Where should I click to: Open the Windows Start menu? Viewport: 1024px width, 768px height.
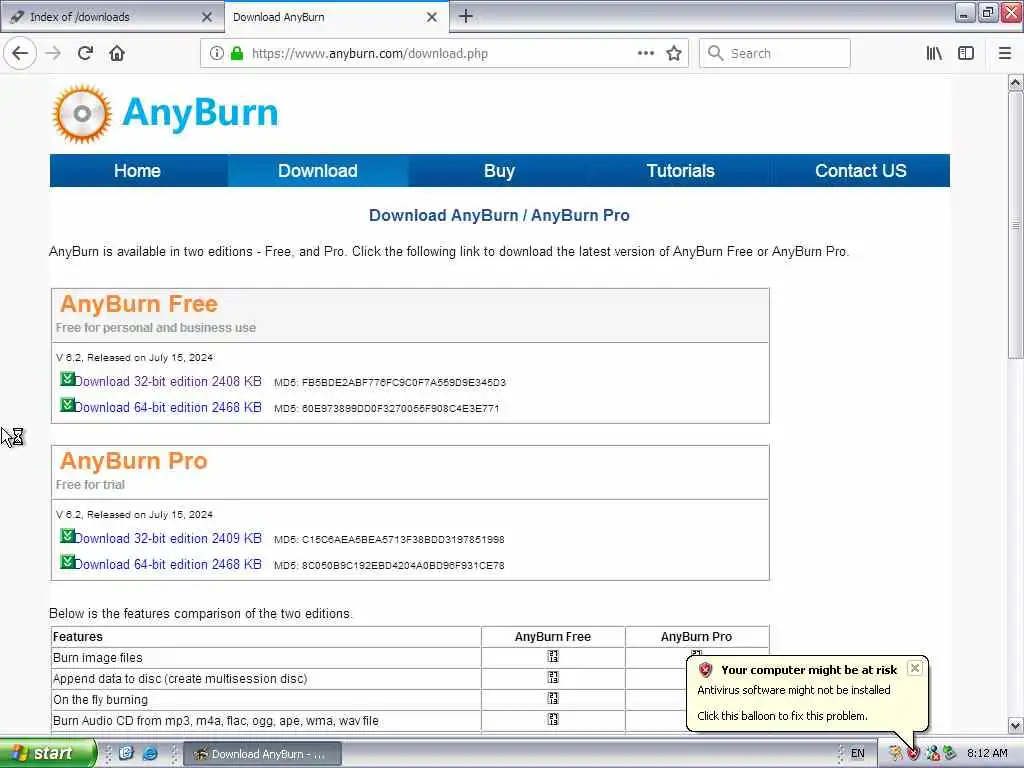(x=47, y=754)
